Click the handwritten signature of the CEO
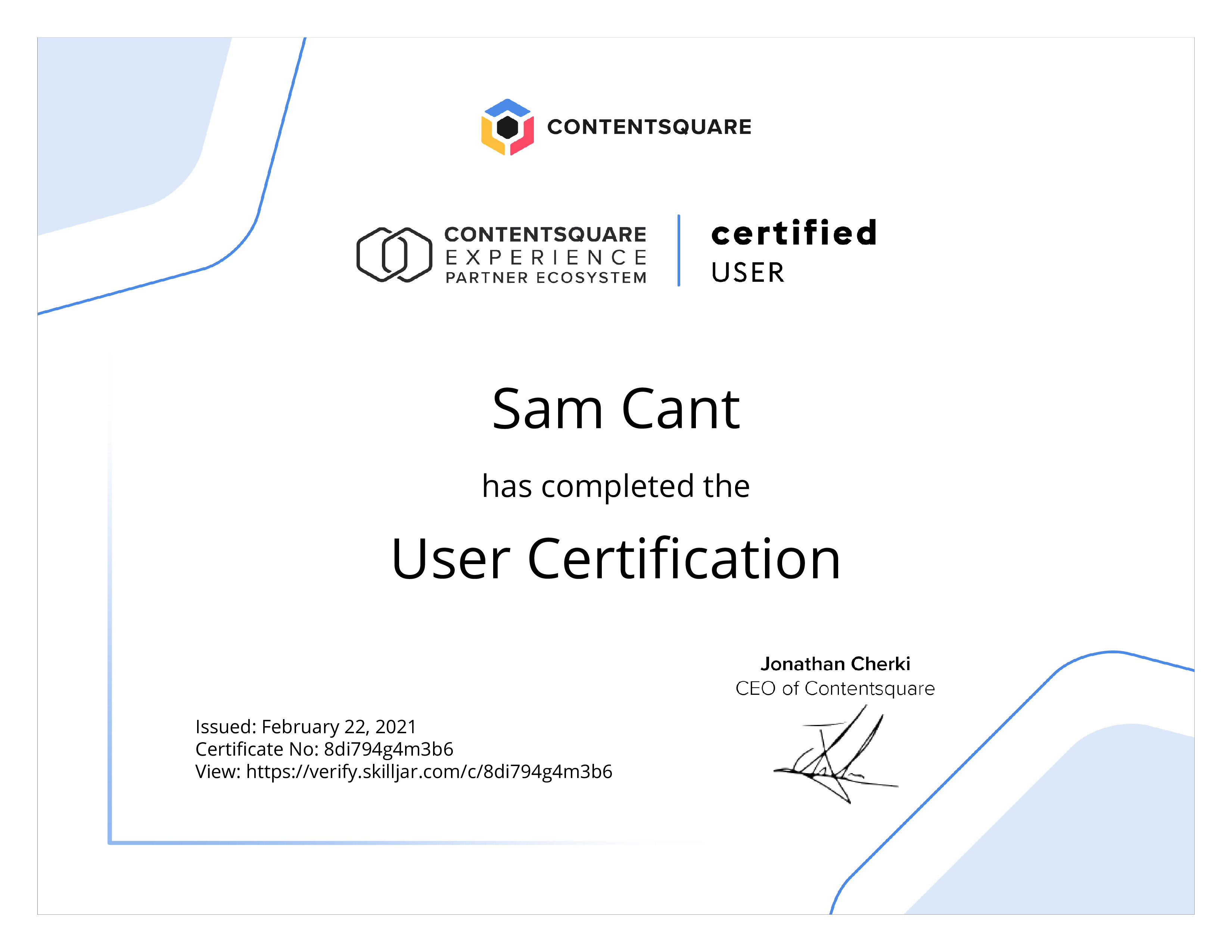 pyautogui.click(x=836, y=754)
